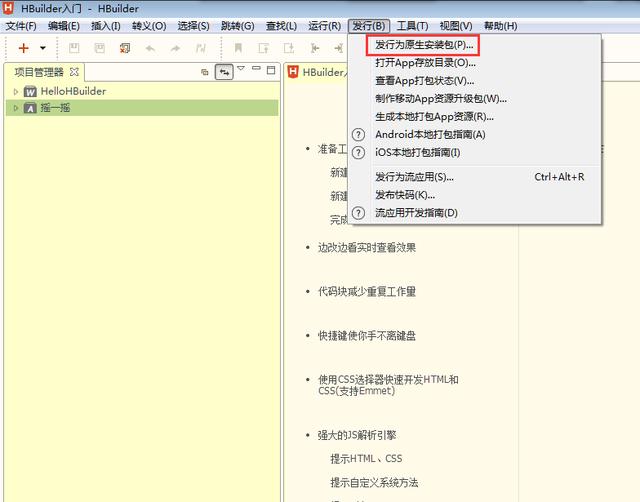Click the red plus New button
Viewport: 640px width, 502px height.
click(x=24, y=48)
